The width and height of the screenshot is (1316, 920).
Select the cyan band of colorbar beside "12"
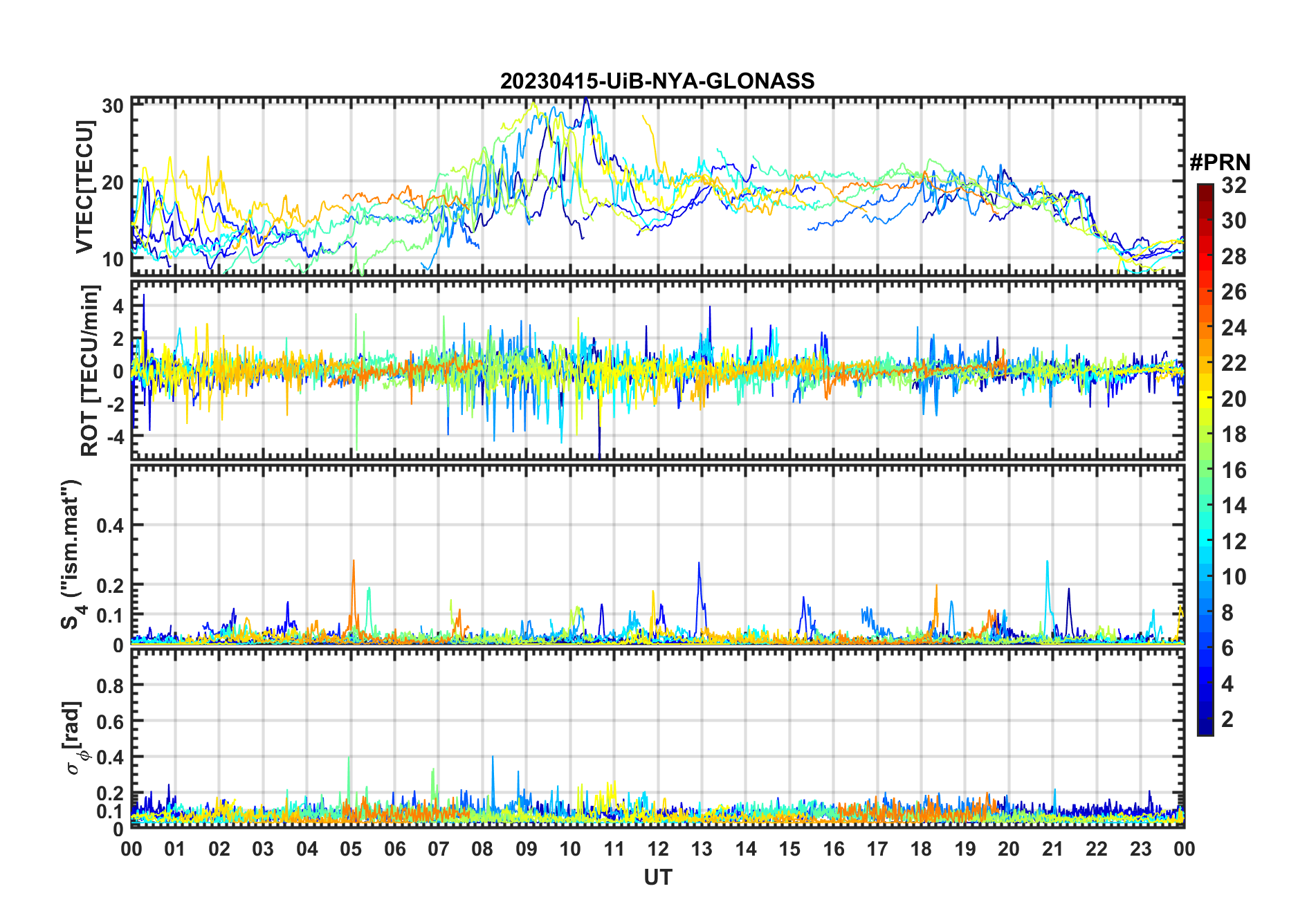pyautogui.click(x=1205, y=542)
